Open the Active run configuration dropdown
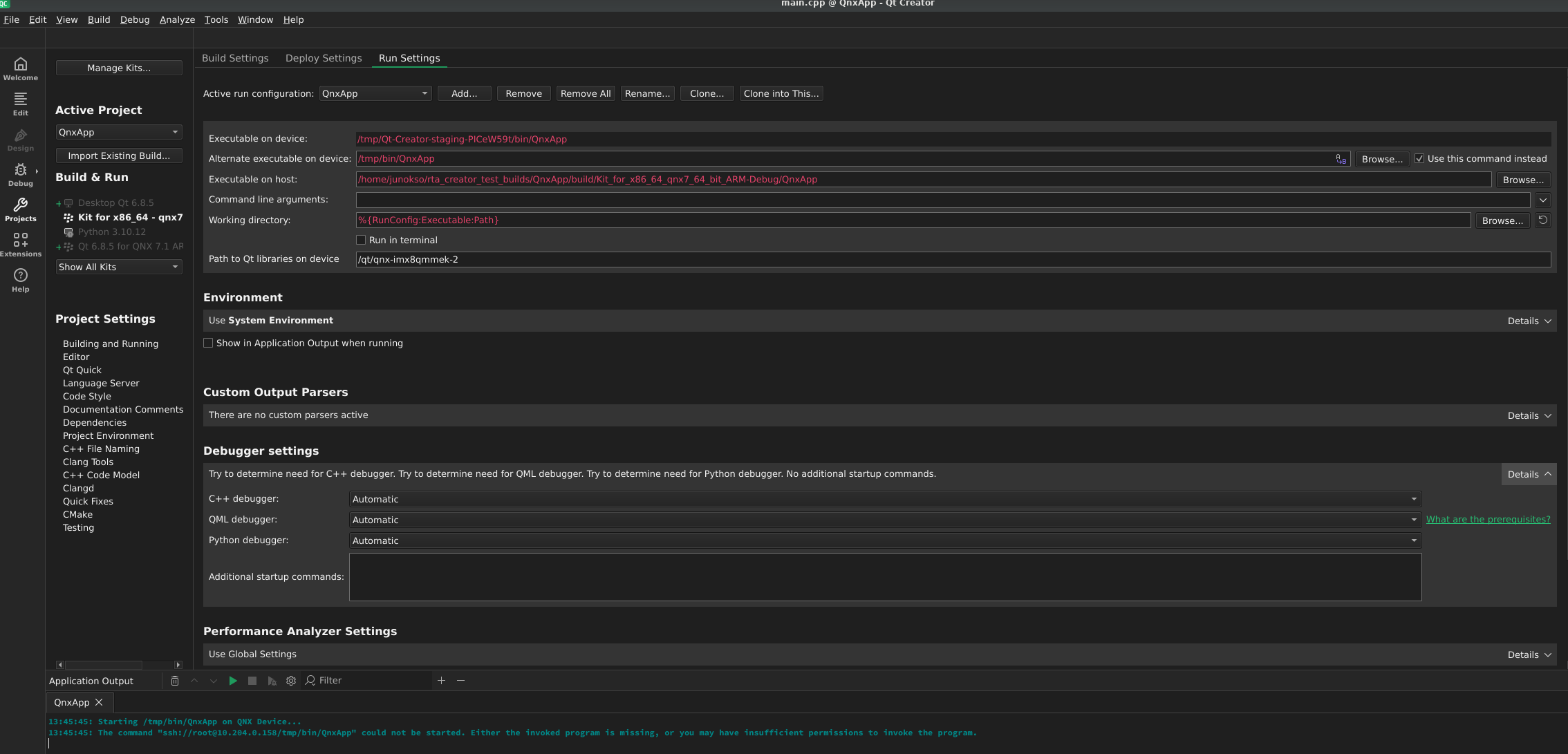This screenshot has height=754, width=1568. pyautogui.click(x=375, y=94)
